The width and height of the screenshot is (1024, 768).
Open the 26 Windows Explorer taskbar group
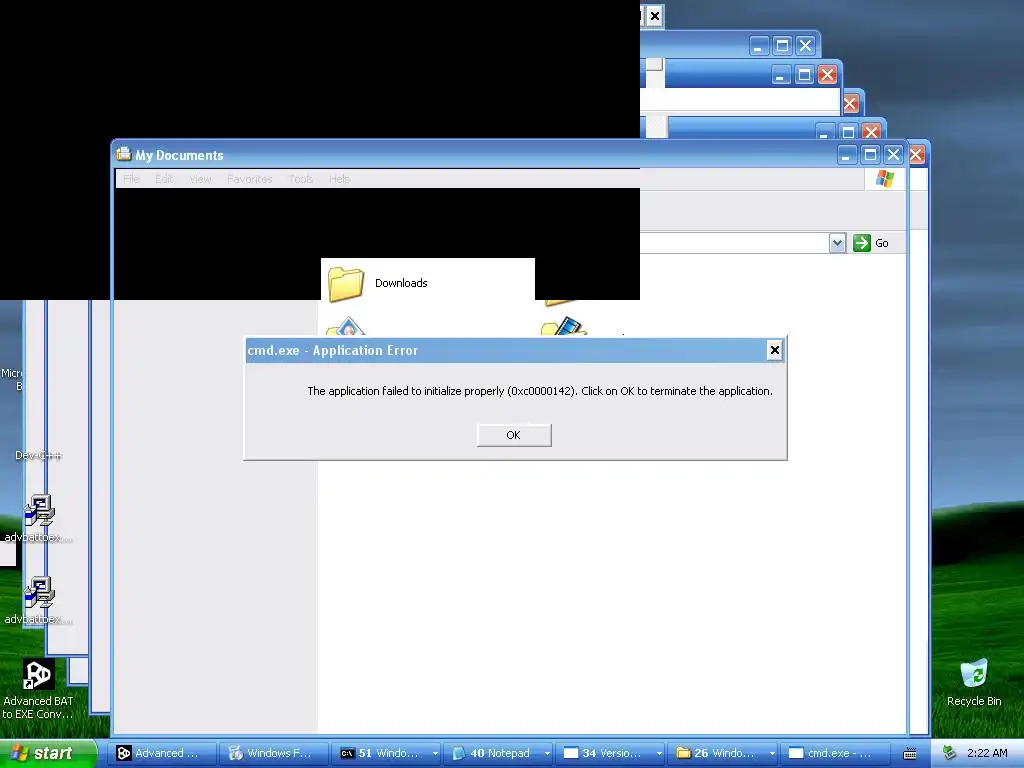tap(723, 753)
